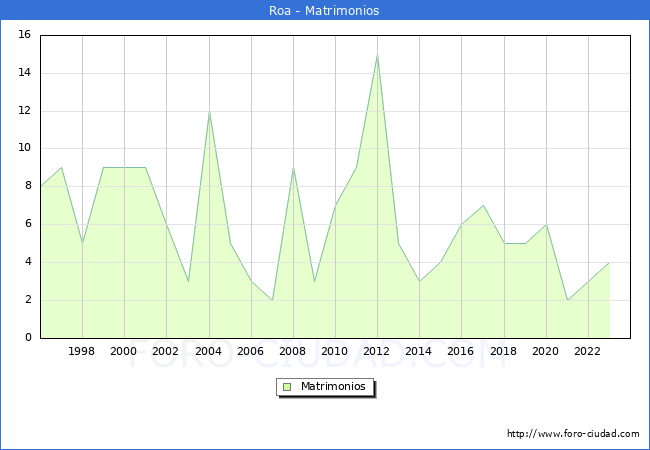Select the 2006 x-axis year label
This screenshot has width=650, height=450.
(x=251, y=351)
